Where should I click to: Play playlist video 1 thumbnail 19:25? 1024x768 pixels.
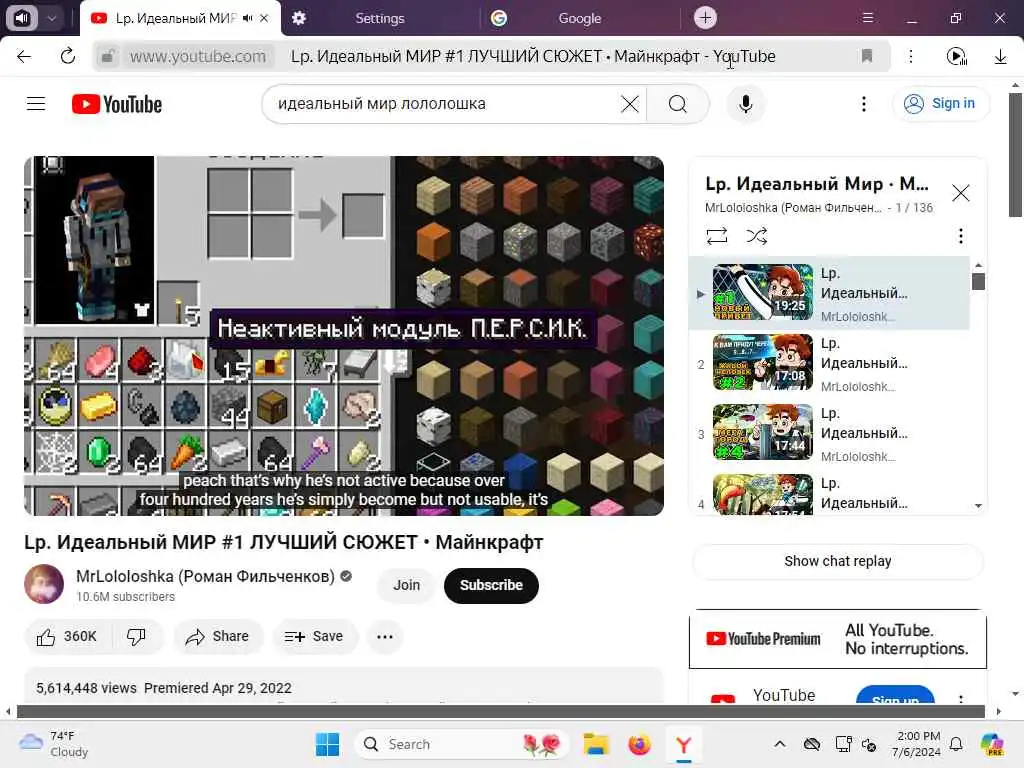tap(763, 292)
